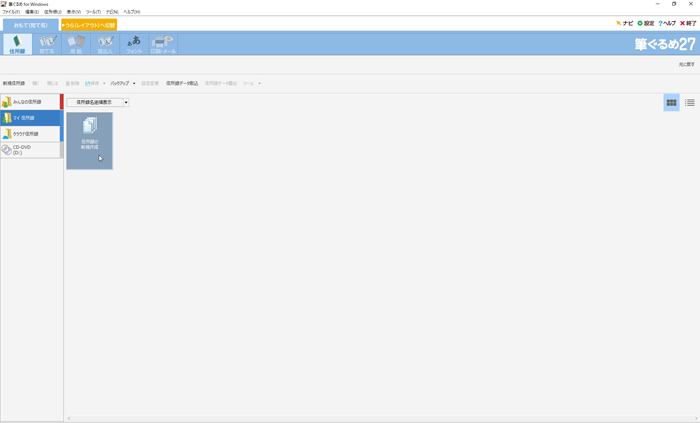Screen dimensions: 700x423
Task: Select the 住所録 toolbar icon
Action: [x=17, y=44]
